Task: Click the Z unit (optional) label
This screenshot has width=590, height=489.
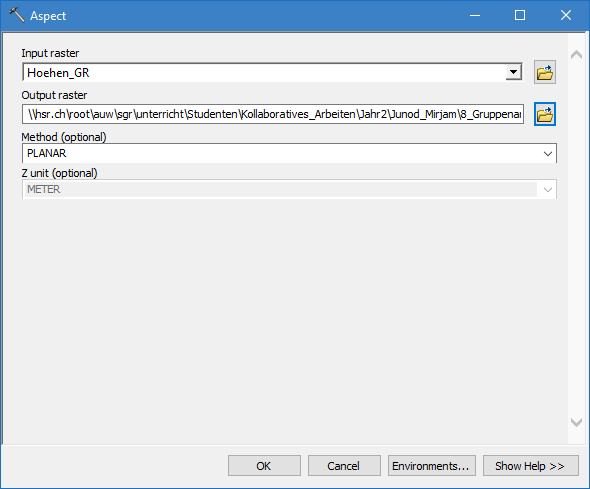Action: coord(59,173)
